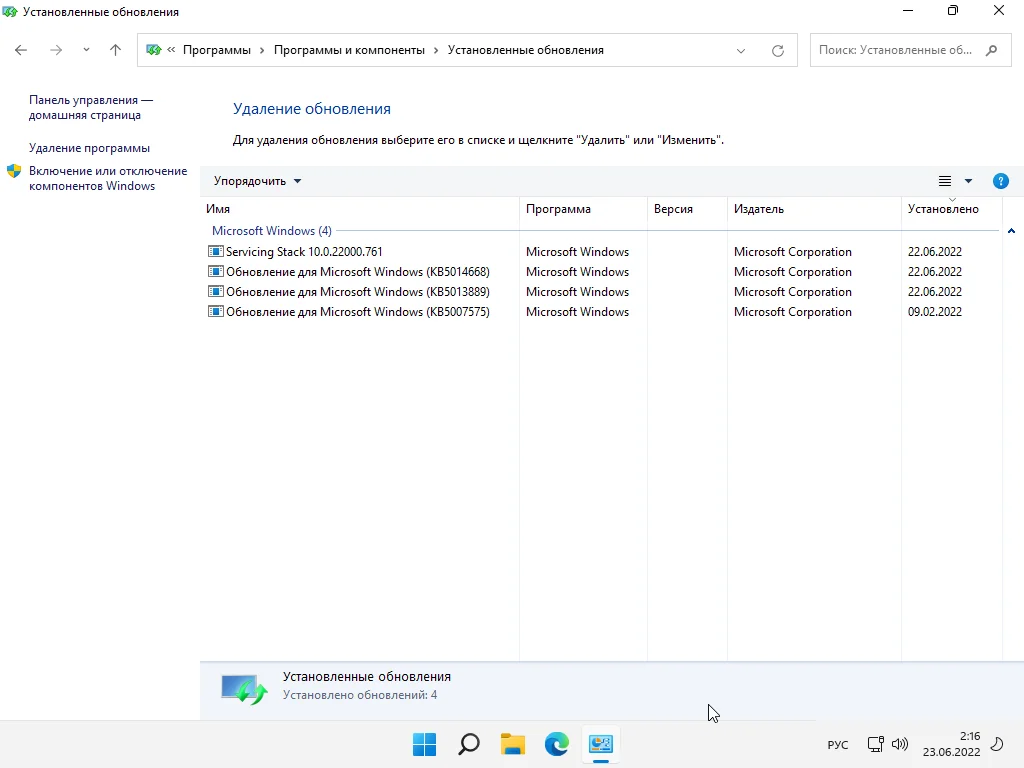
Task: Open Панель управления домашняя страница link
Action: (91, 108)
